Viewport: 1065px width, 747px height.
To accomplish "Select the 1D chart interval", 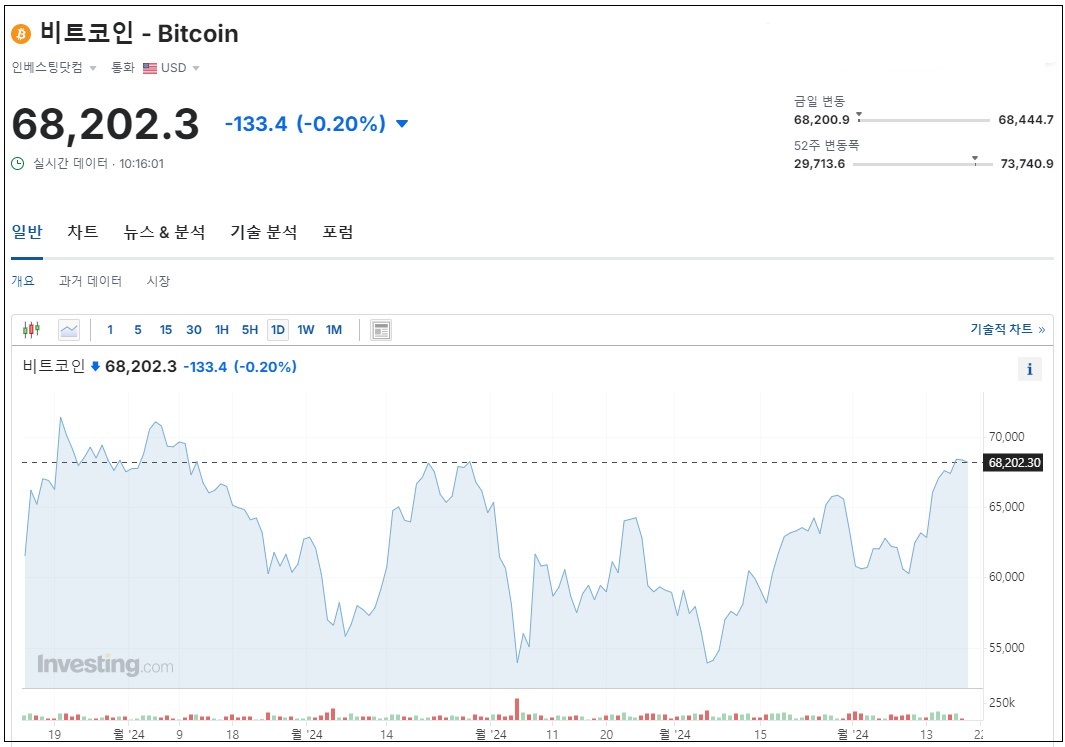I will click(x=278, y=330).
